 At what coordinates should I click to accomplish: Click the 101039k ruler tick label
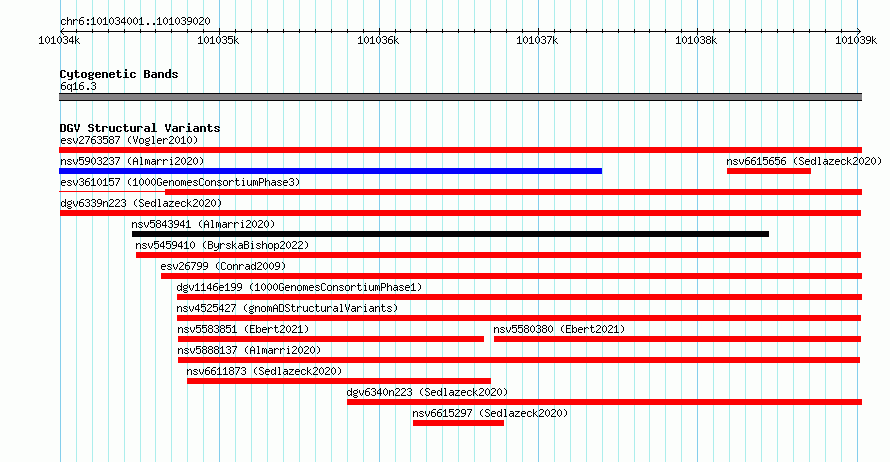856,40
